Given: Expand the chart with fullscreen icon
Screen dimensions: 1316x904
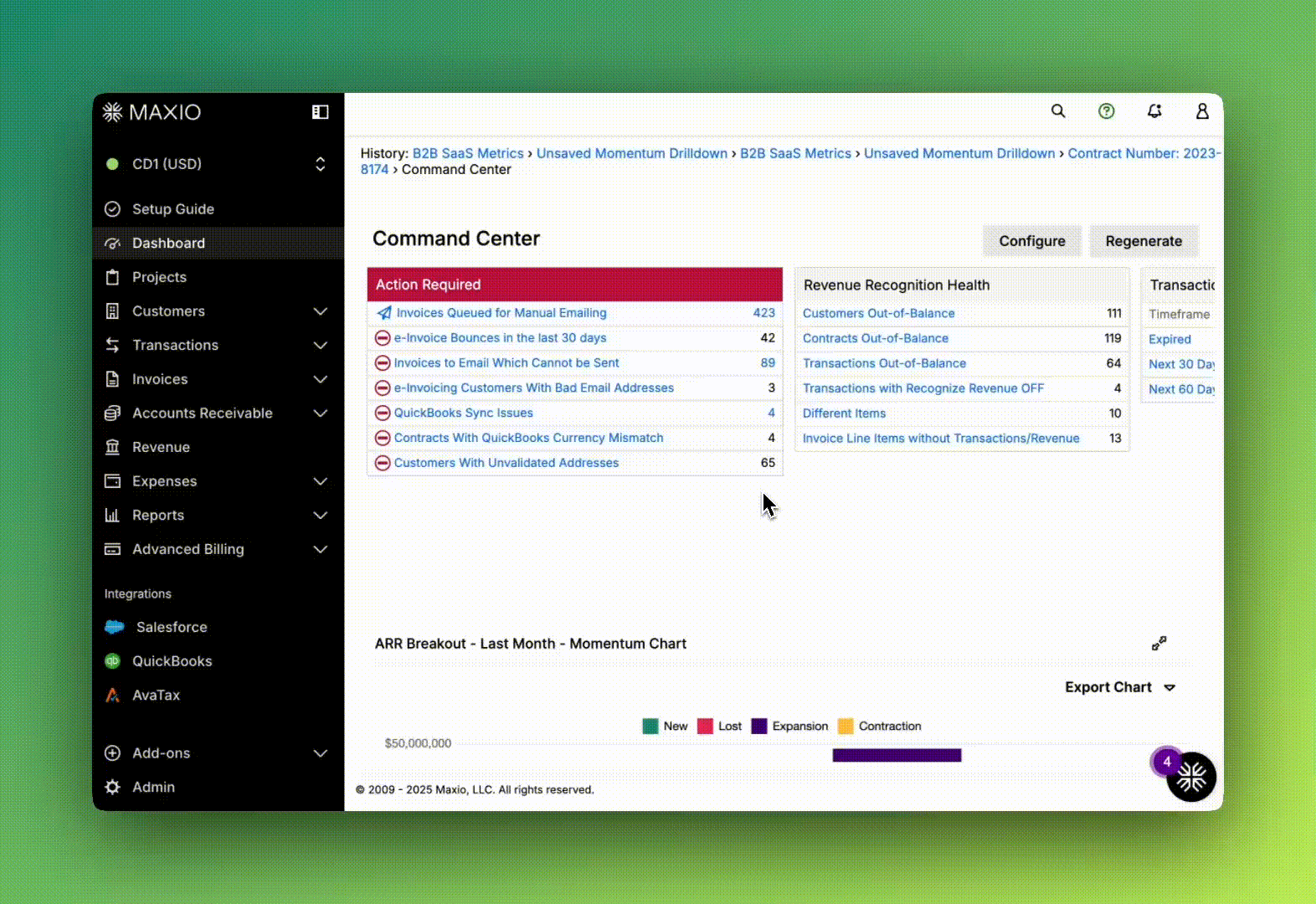Looking at the screenshot, I should [1159, 643].
